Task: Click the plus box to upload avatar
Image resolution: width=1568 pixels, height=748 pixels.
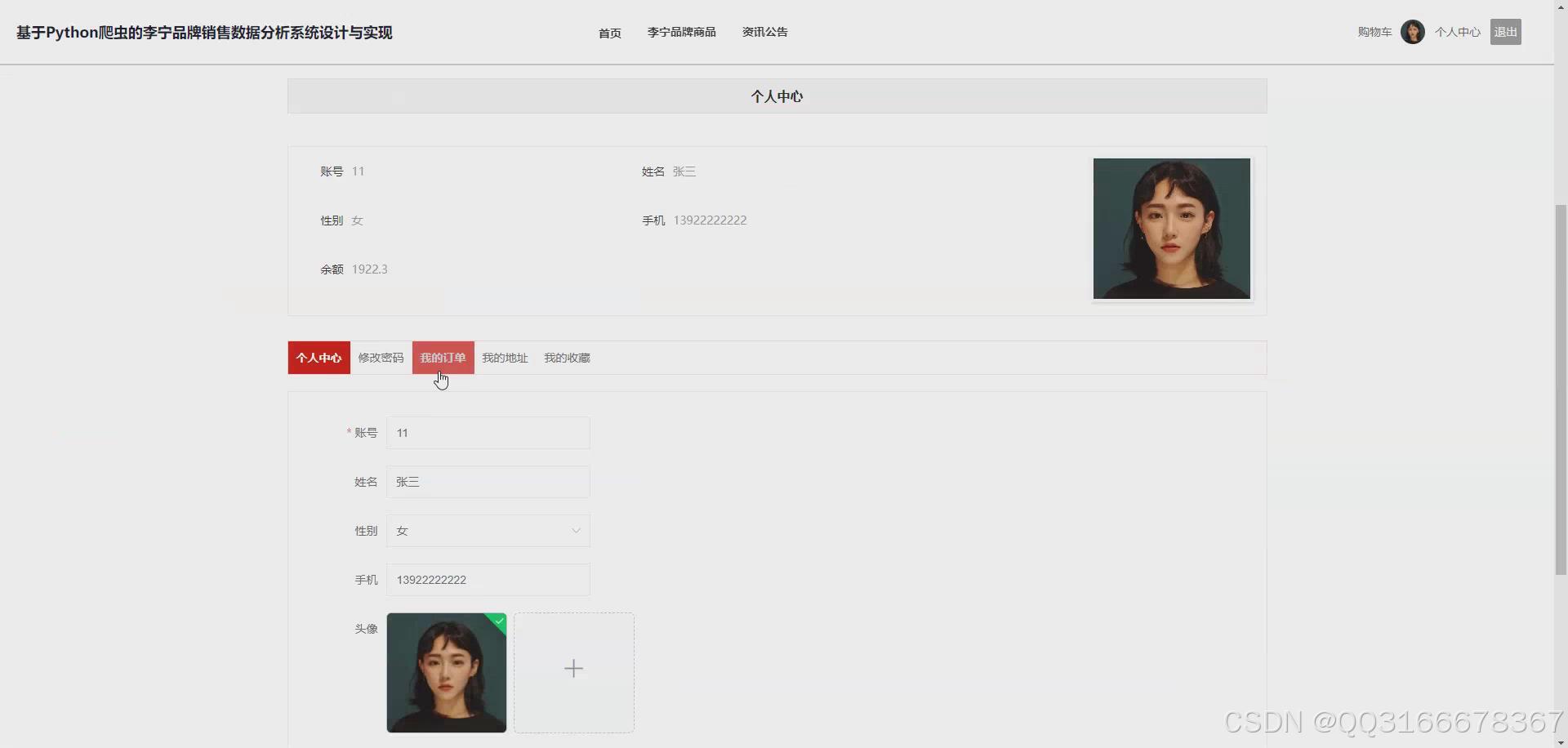Action: tap(574, 673)
